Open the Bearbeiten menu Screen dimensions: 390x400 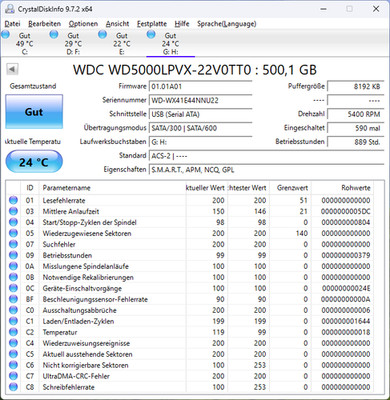44,24
